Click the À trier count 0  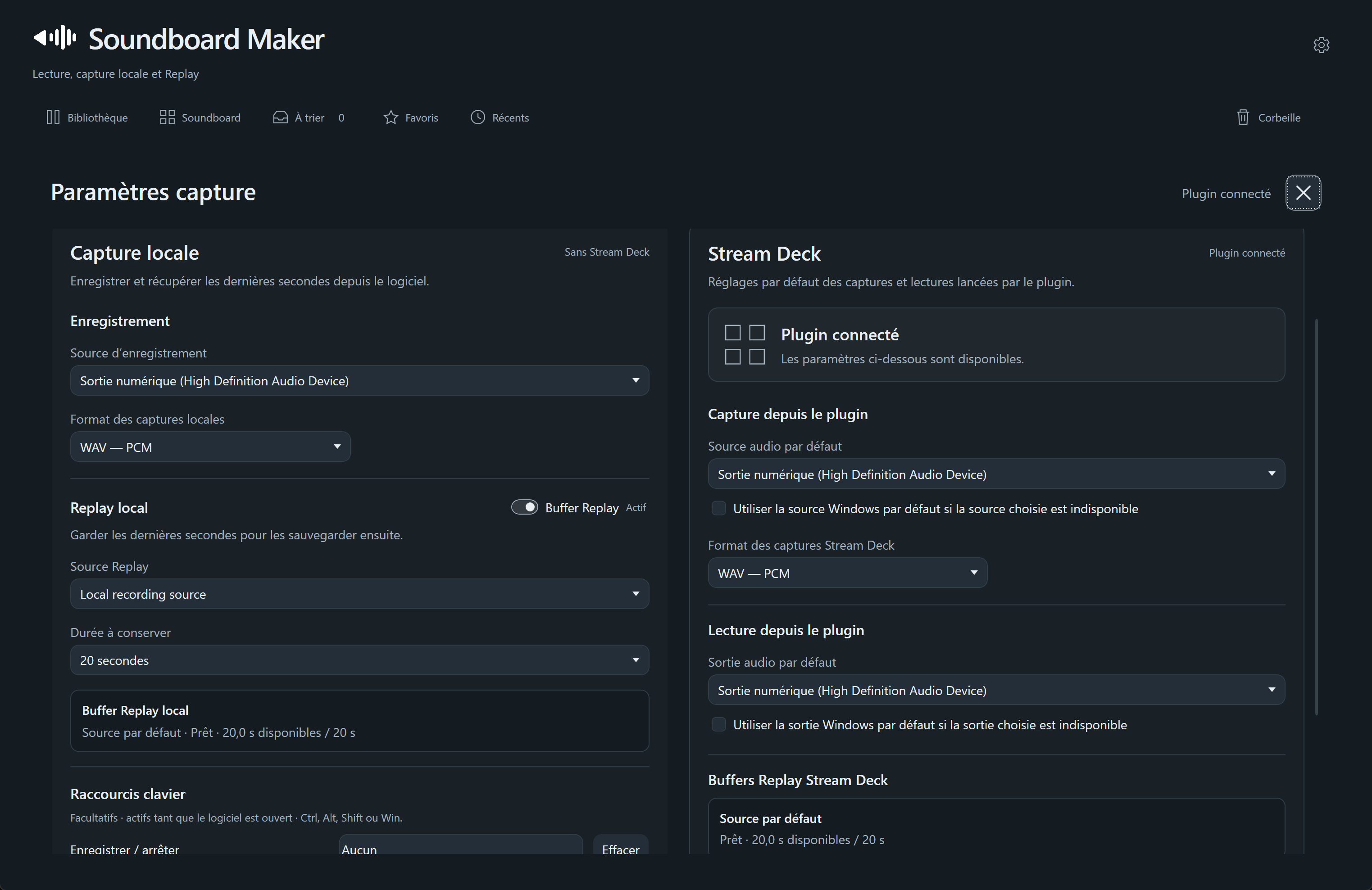point(341,117)
